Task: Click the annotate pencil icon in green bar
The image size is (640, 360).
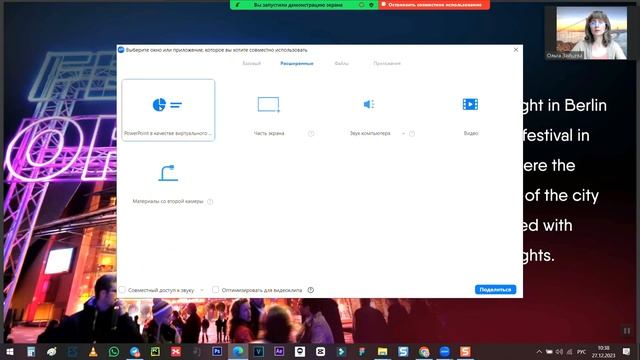Action: 238,5
